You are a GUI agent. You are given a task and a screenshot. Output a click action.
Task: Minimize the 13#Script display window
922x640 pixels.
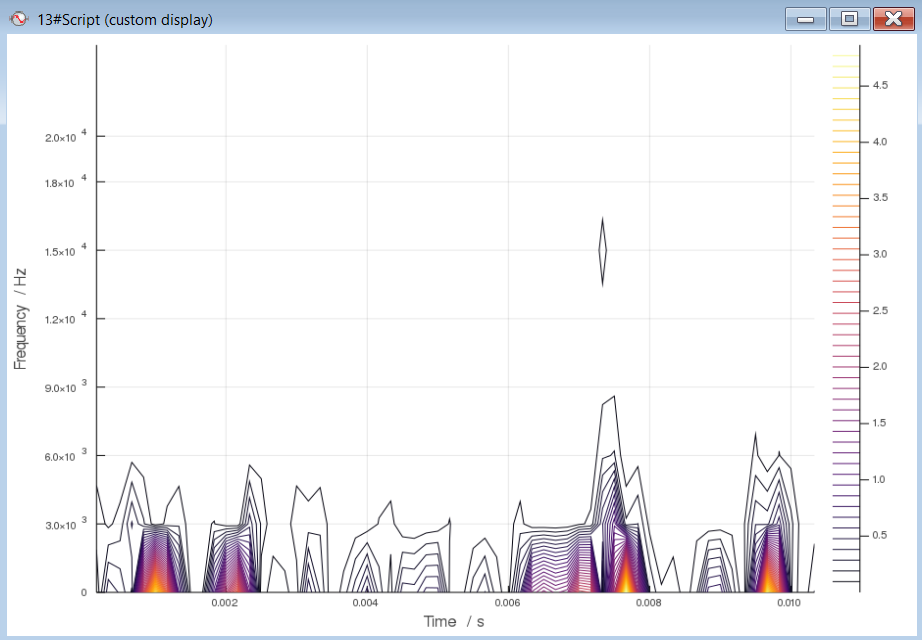pos(805,19)
